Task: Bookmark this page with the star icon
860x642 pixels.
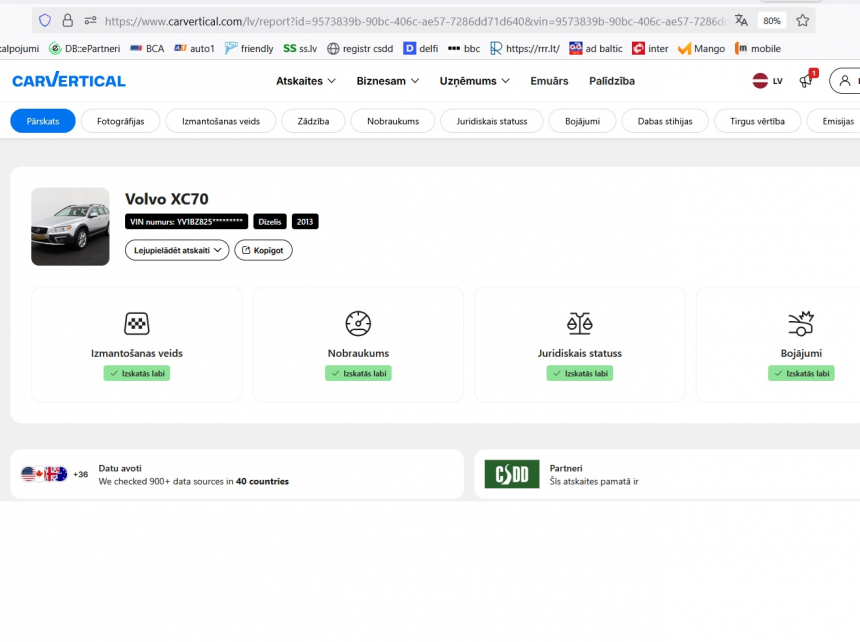Action: tap(802, 21)
